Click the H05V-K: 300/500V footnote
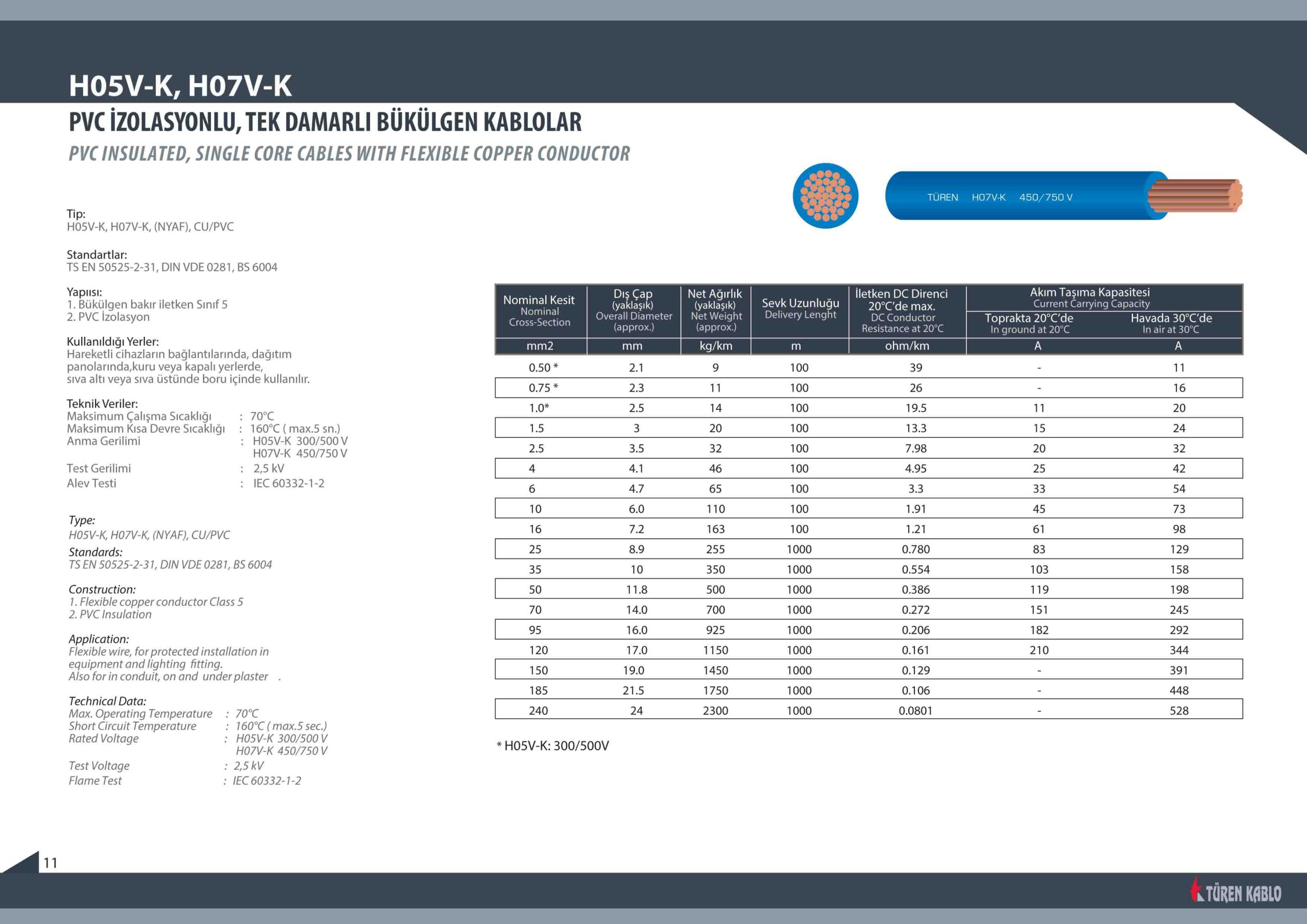 (x=553, y=746)
